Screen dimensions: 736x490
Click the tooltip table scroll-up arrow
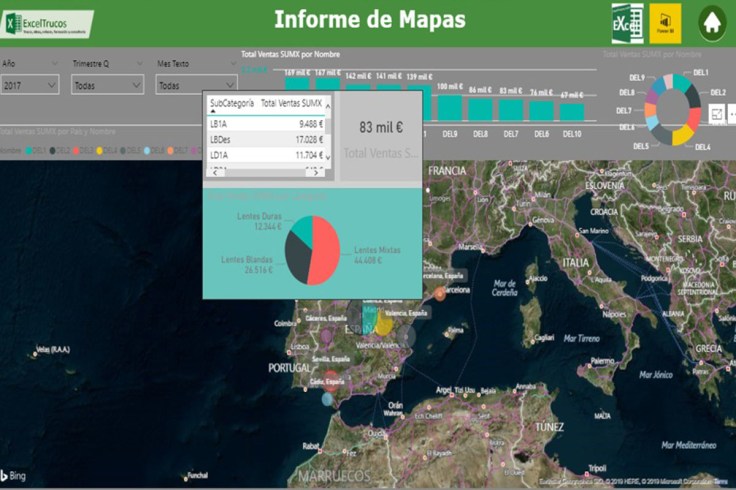(x=328, y=106)
